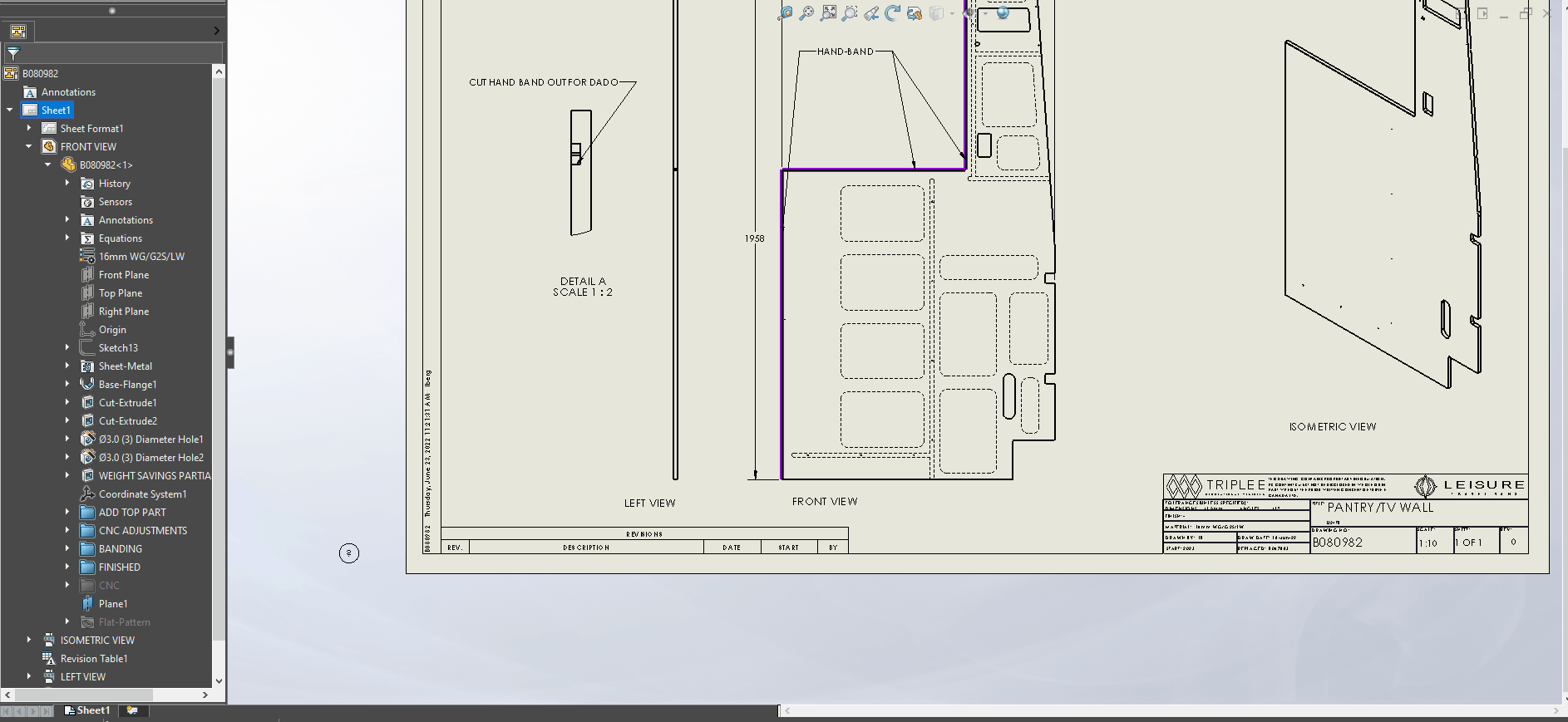Collapse the FRONT VIEW node
The width and height of the screenshot is (1568, 722).
coord(29,146)
